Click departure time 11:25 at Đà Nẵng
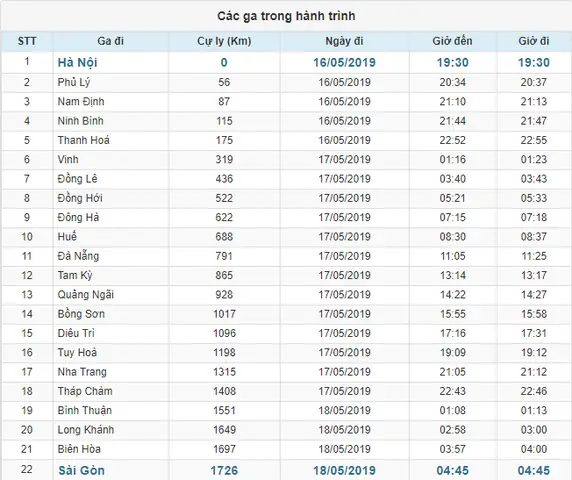This screenshot has width=572, height=480. click(x=534, y=256)
